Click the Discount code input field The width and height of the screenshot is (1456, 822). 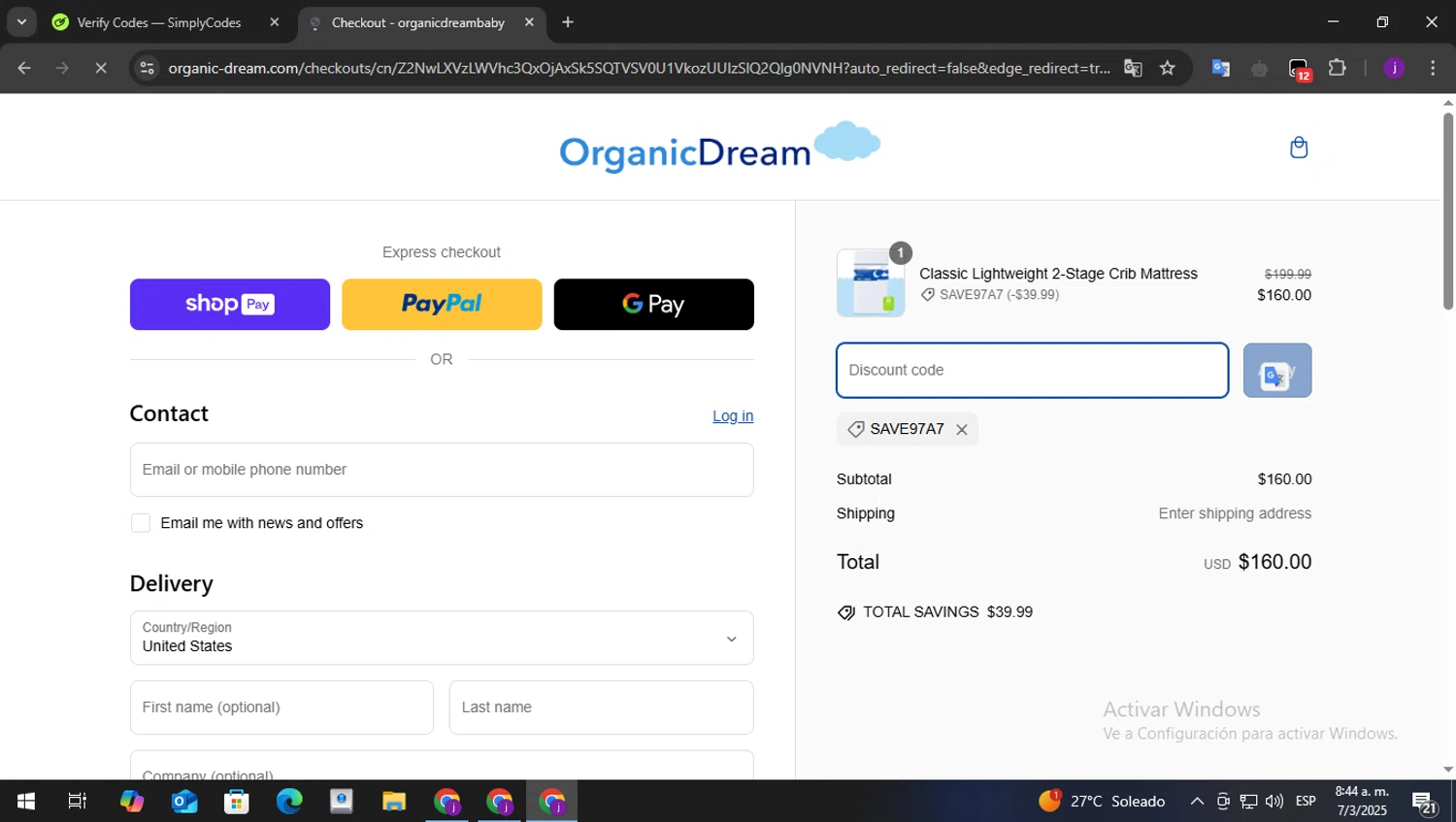click(x=1033, y=371)
